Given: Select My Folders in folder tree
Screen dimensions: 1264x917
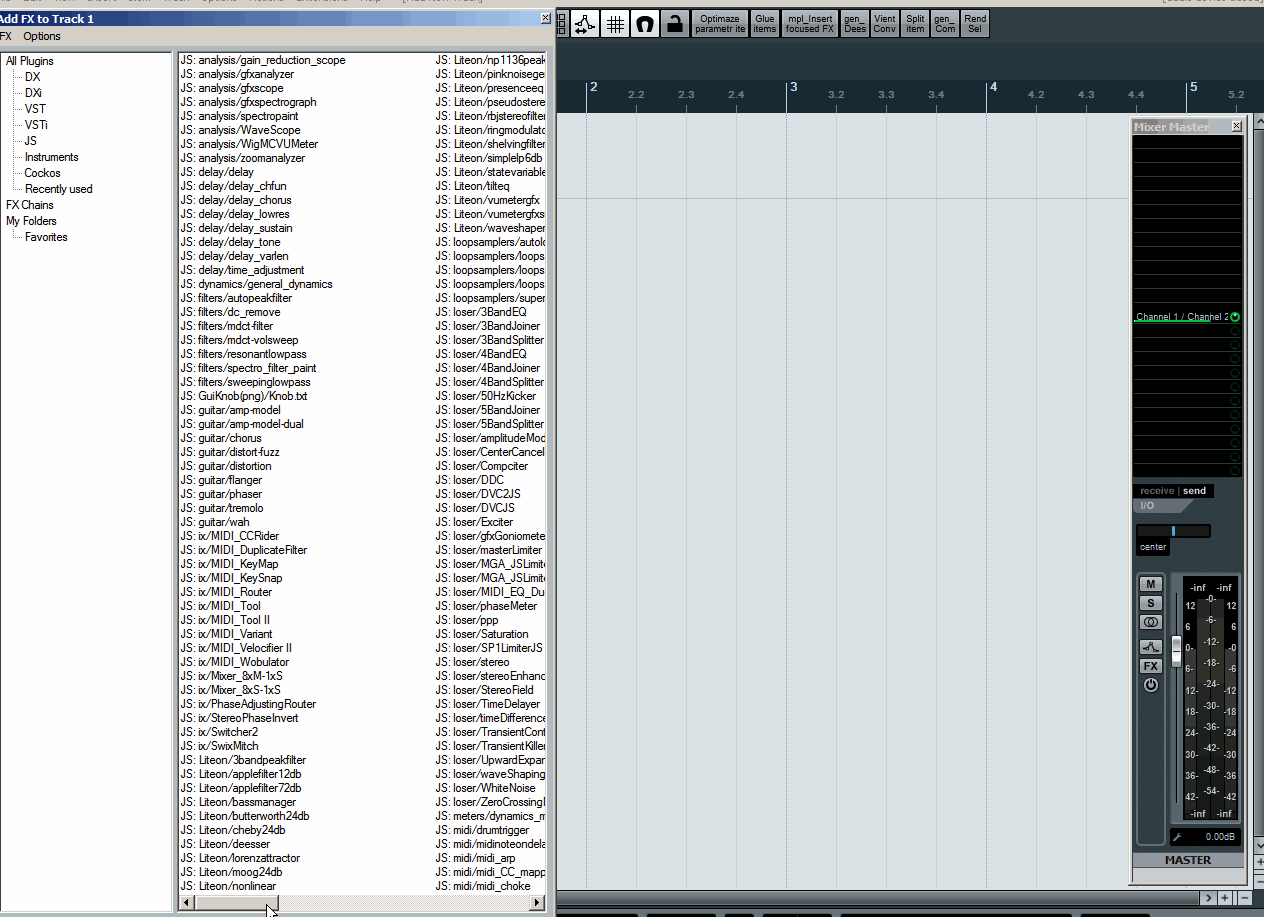Looking at the screenshot, I should tap(31, 221).
